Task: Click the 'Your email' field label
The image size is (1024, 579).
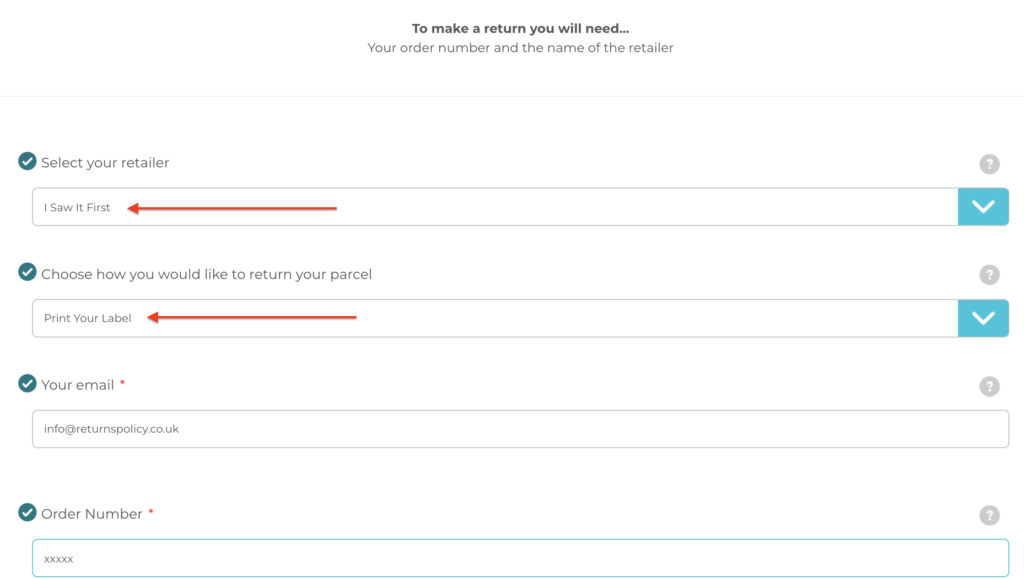Action: point(77,385)
